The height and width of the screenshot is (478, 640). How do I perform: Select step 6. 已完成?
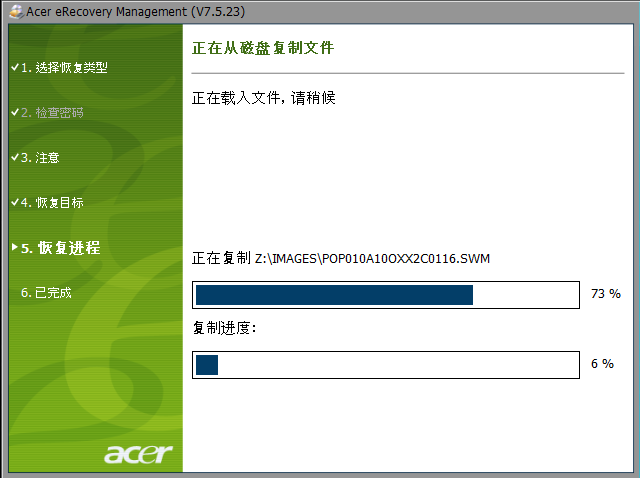tap(46, 292)
